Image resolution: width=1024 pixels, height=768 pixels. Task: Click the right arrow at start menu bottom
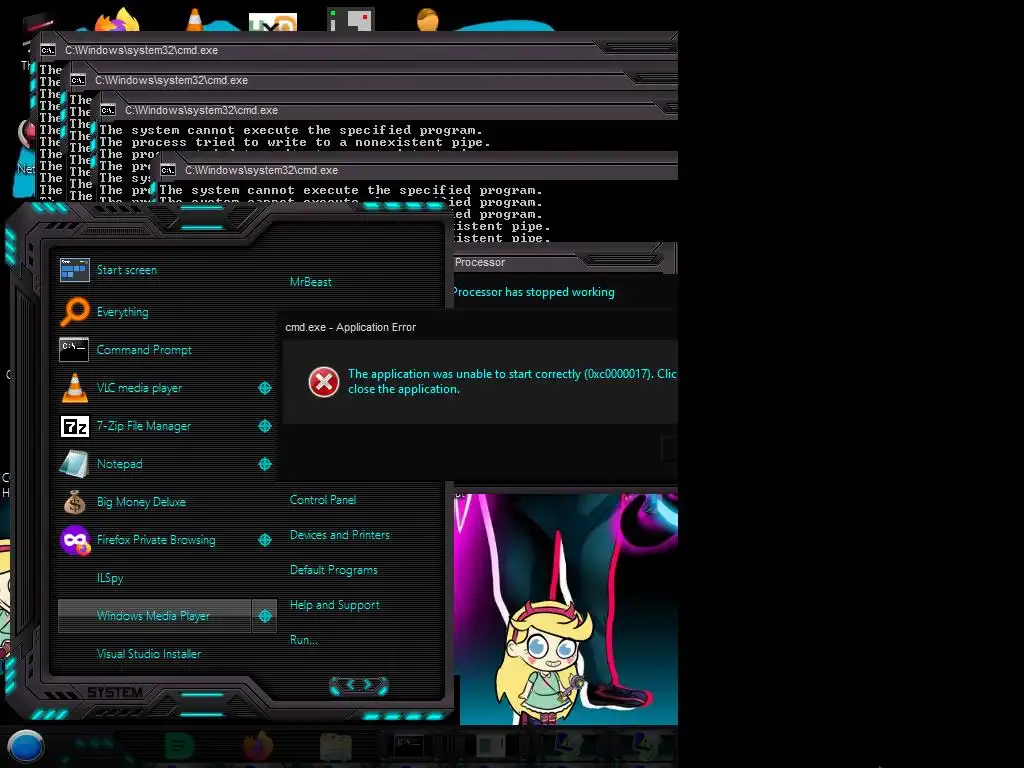coord(369,684)
